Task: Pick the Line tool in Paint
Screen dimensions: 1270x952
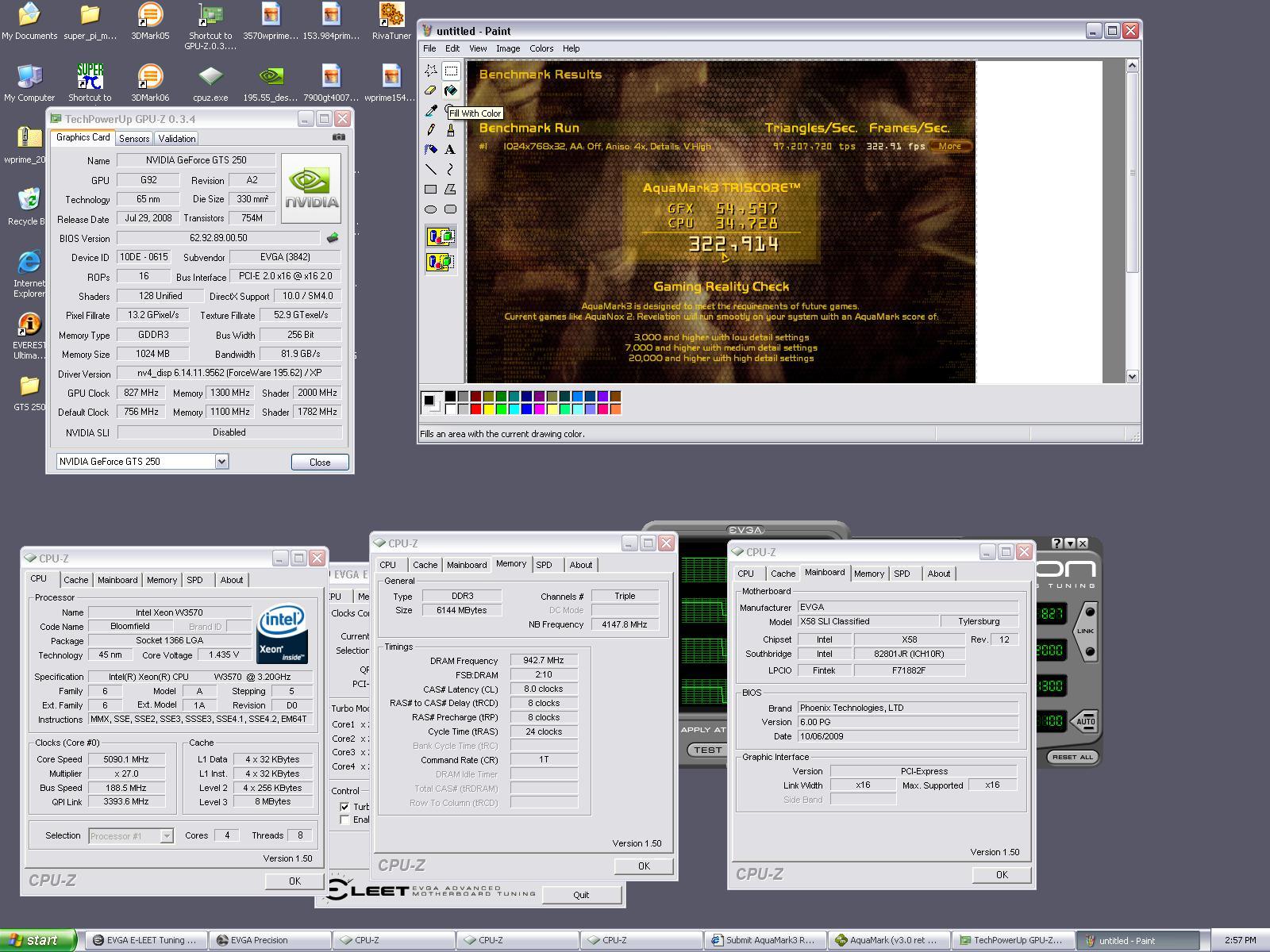Action: pos(431,170)
